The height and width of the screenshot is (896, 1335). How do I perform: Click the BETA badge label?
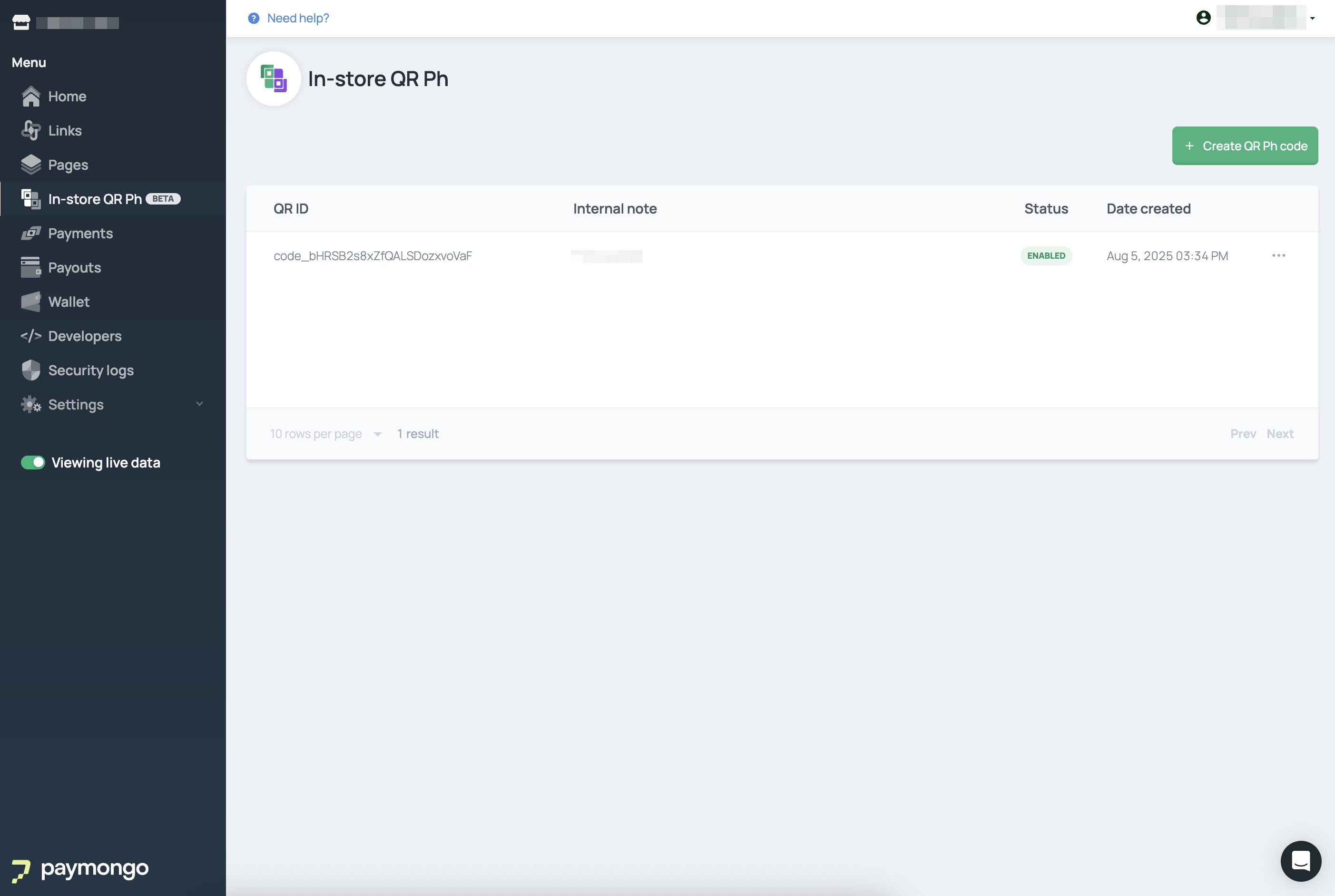(x=163, y=199)
